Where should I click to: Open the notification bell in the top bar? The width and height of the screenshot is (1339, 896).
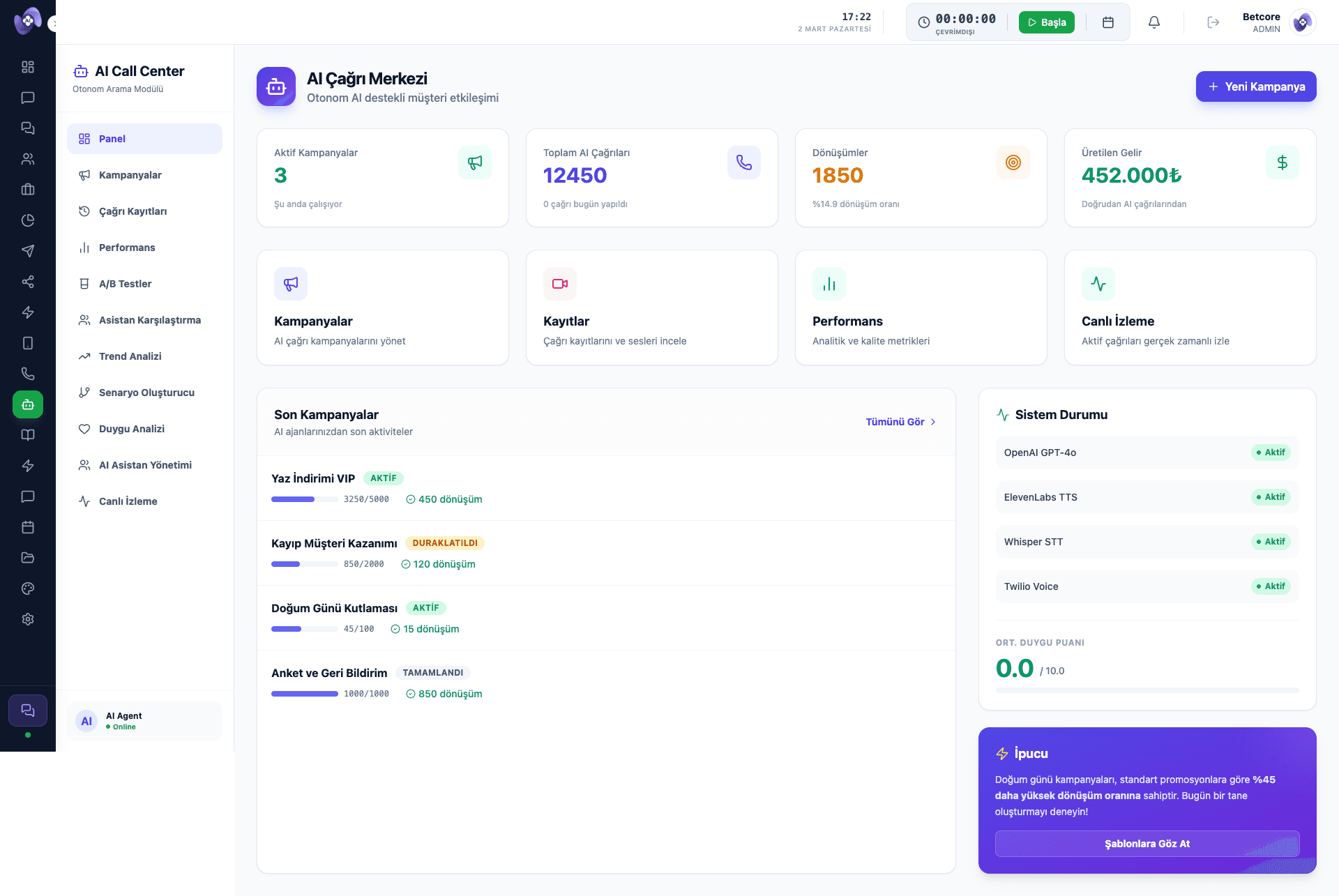pyautogui.click(x=1154, y=22)
